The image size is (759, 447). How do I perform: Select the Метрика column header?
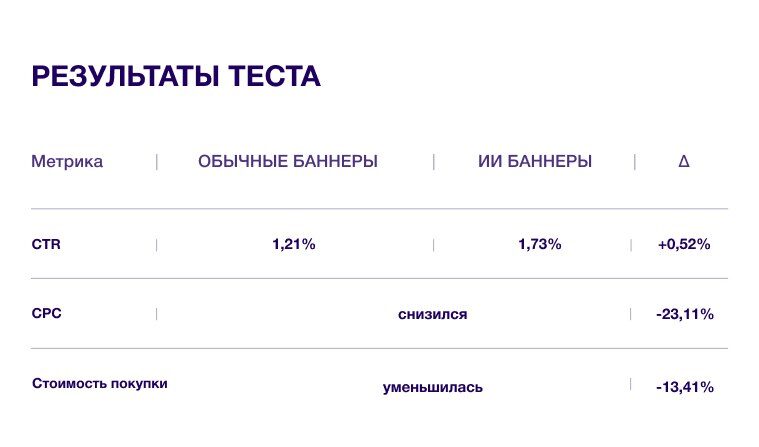(67, 161)
